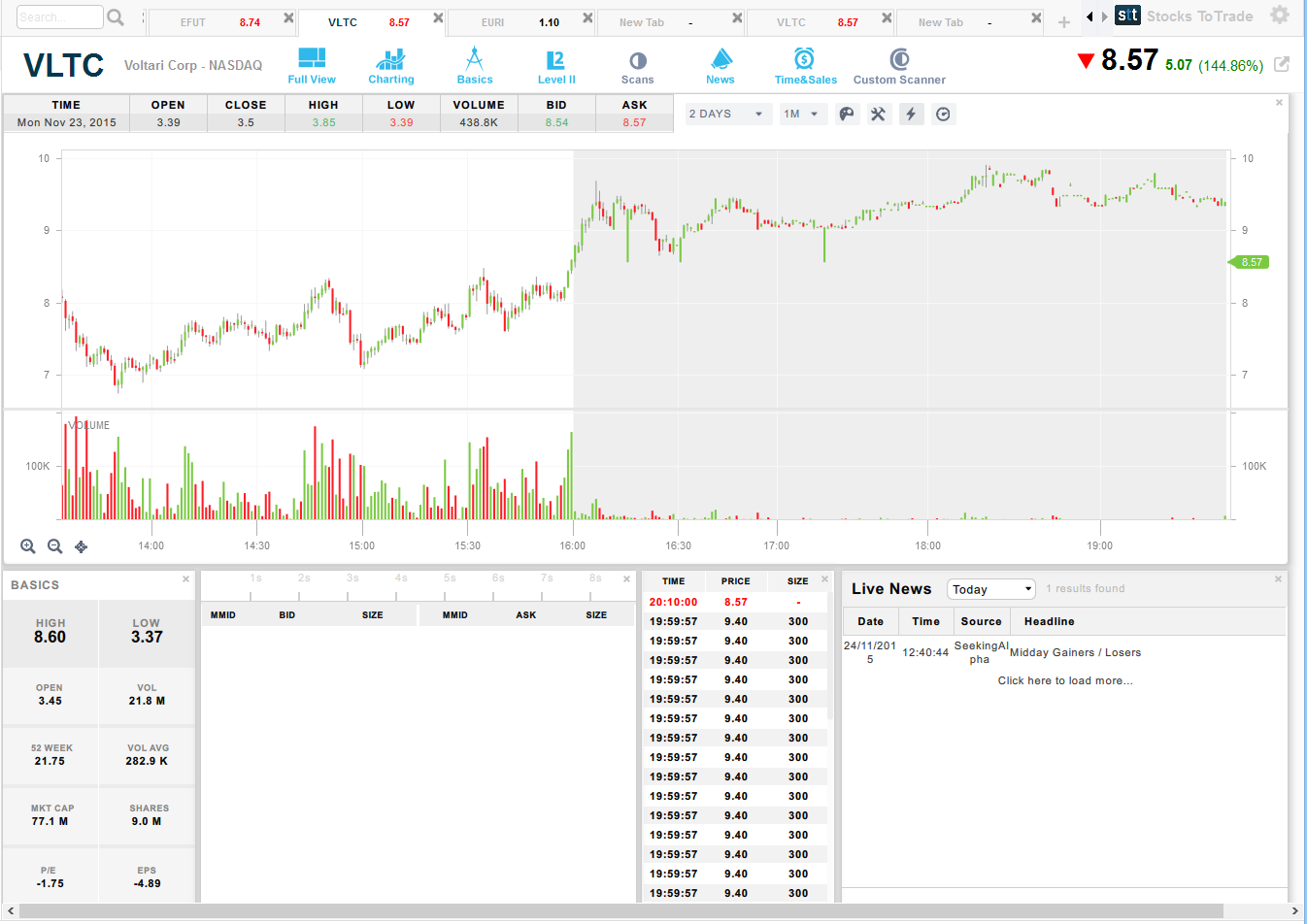Click the StocksToTrade logo
Image resolution: width=1307 pixels, height=924 pixels.
point(1184,16)
